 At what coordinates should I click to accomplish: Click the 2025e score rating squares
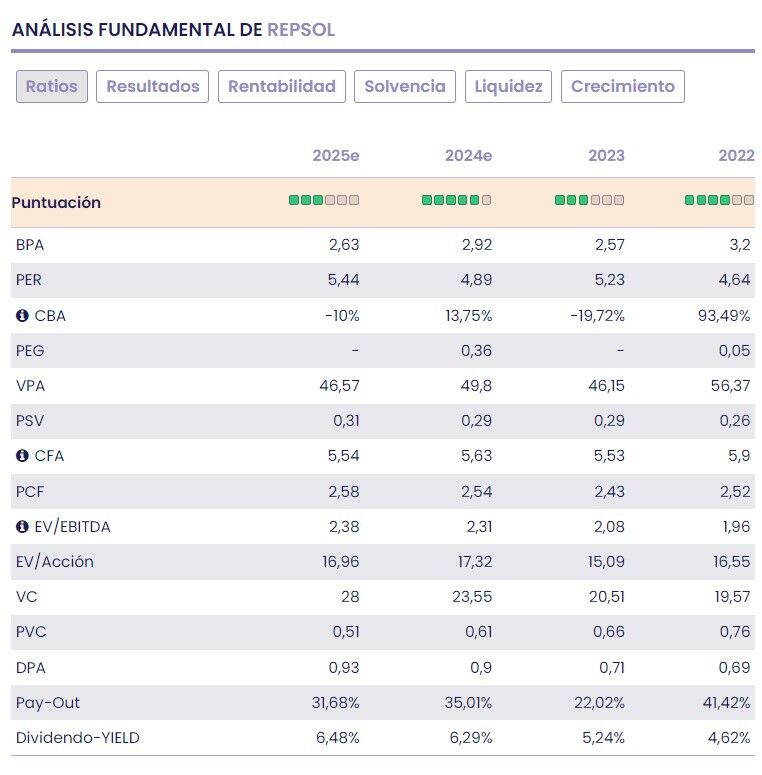point(324,200)
